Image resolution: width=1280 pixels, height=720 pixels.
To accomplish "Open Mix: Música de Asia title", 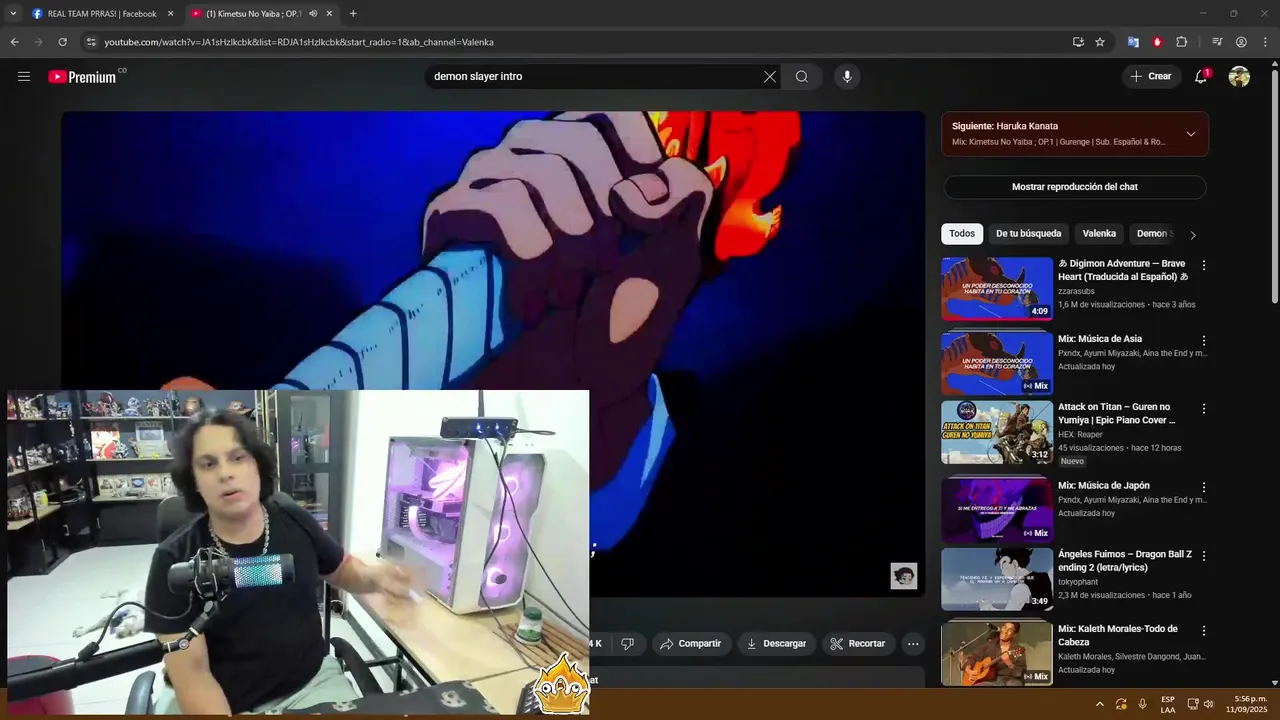I will click(x=1100, y=339).
